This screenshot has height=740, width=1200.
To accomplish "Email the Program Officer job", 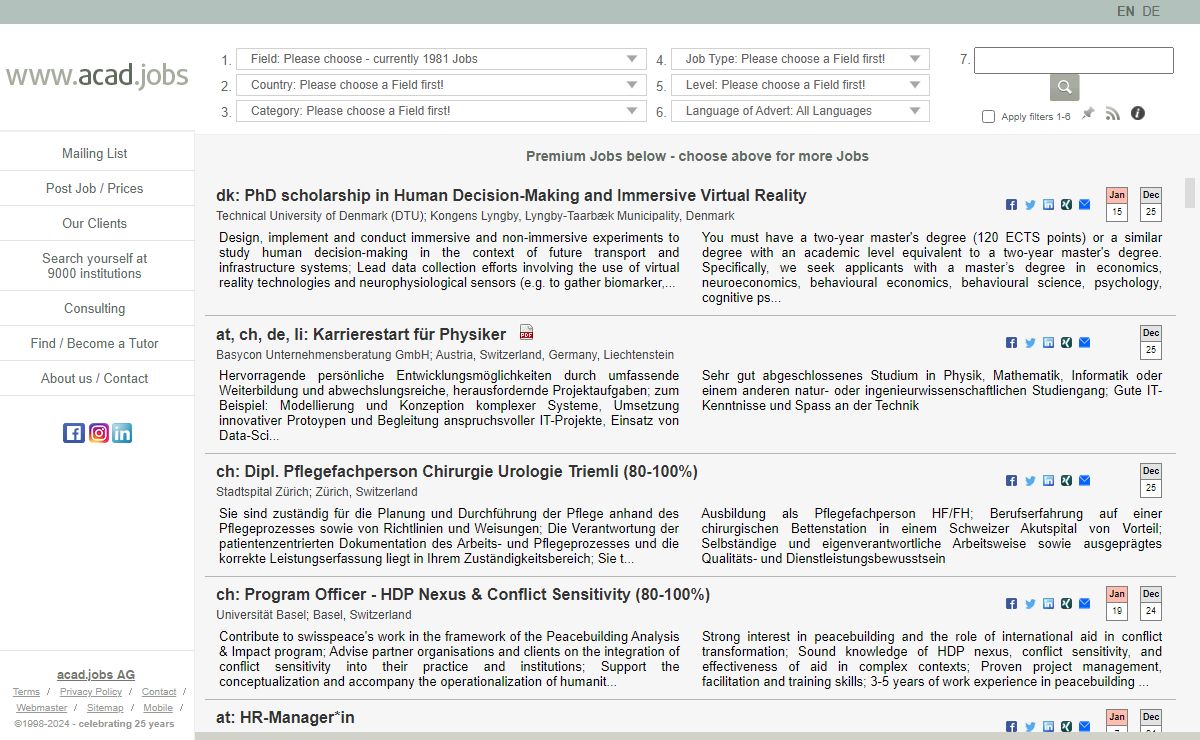I will (x=1084, y=603).
